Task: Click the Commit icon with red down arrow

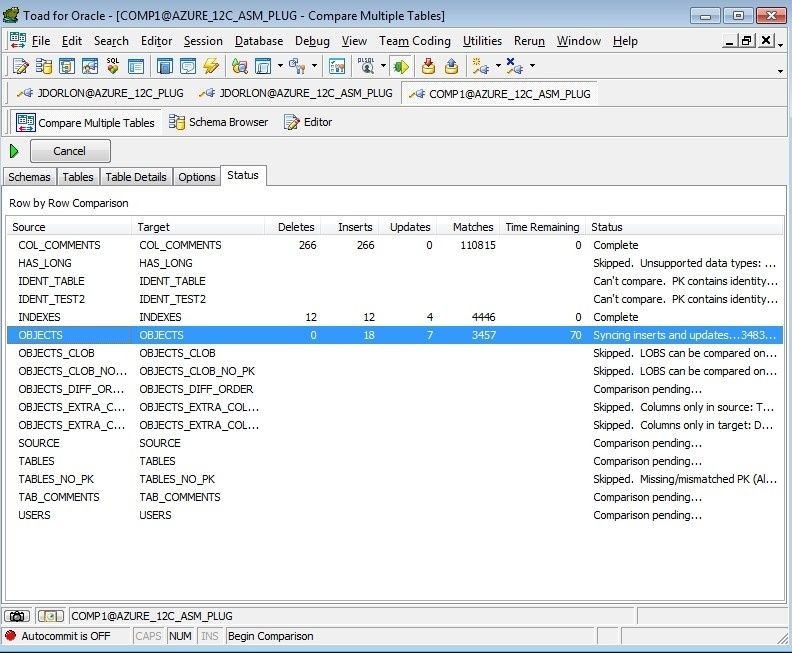Action: [x=428, y=66]
